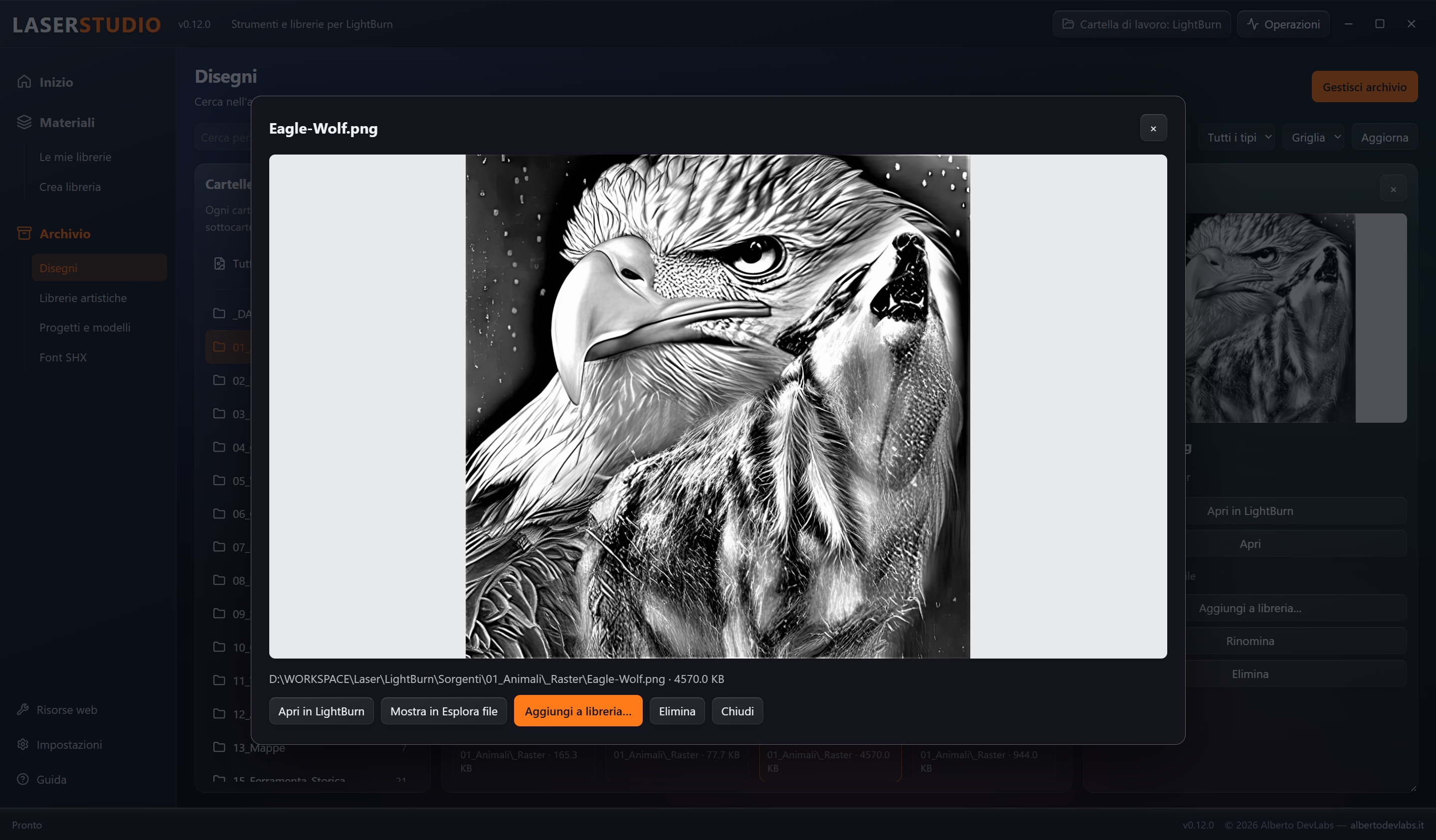The width and height of the screenshot is (1436, 840).
Task: Click the LASERSTUDIO logo
Action: click(x=87, y=24)
